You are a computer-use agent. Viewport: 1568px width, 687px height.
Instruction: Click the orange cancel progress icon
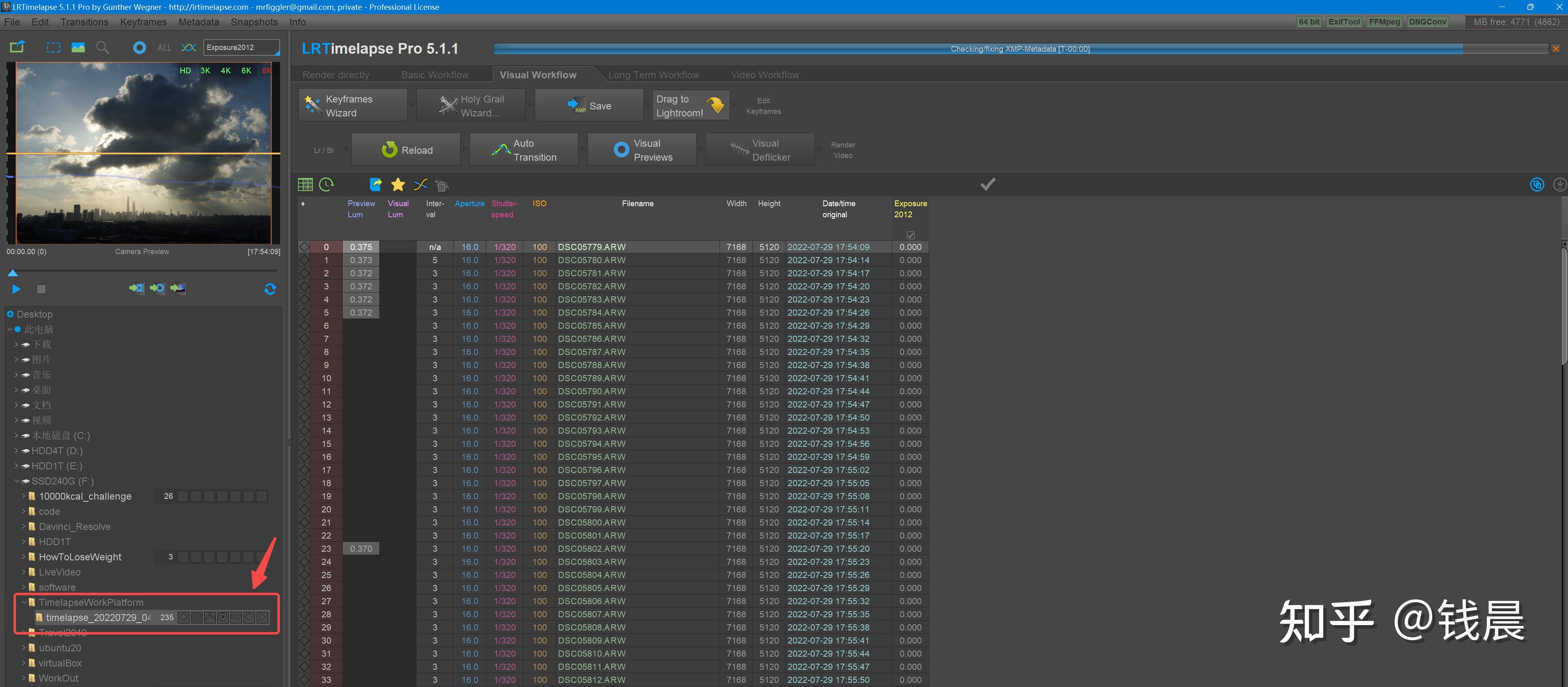pyautogui.click(x=1556, y=49)
